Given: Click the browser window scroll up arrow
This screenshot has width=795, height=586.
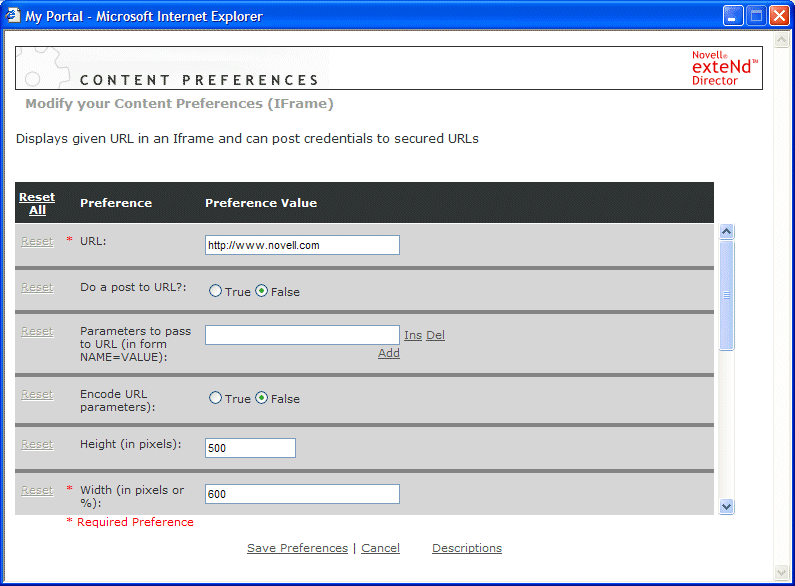Looking at the screenshot, I should pyautogui.click(x=781, y=40).
